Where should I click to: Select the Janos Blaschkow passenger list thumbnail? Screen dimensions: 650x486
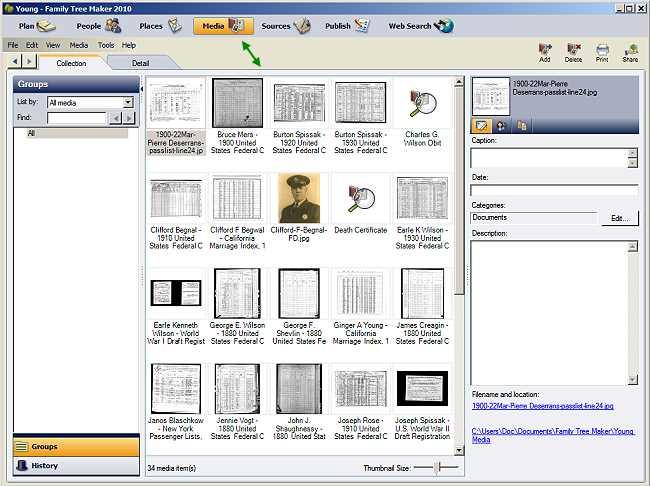[176, 389]
